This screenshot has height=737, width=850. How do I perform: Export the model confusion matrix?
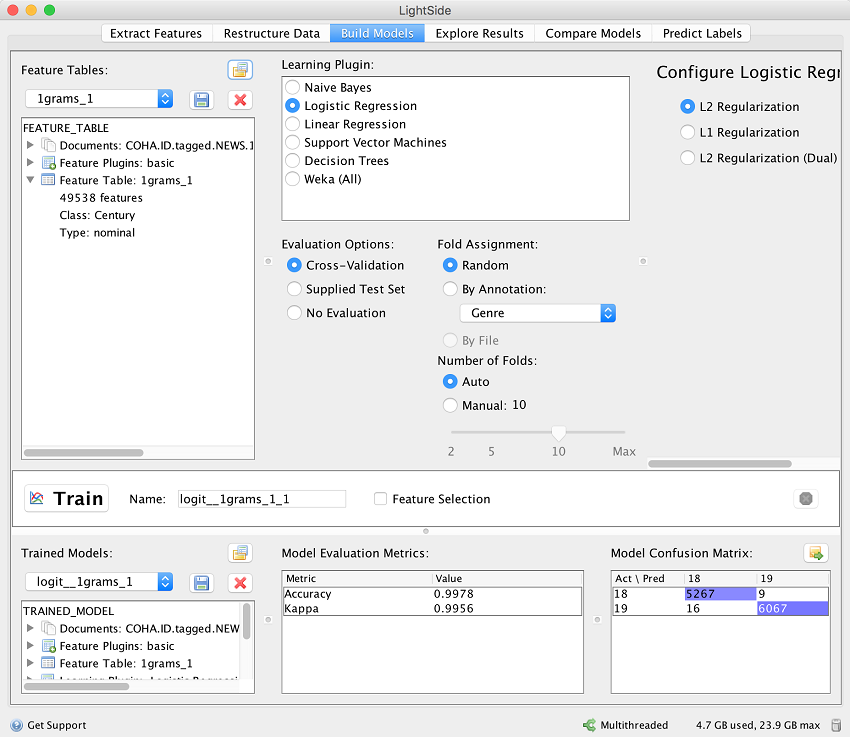[x=818, y=552]
